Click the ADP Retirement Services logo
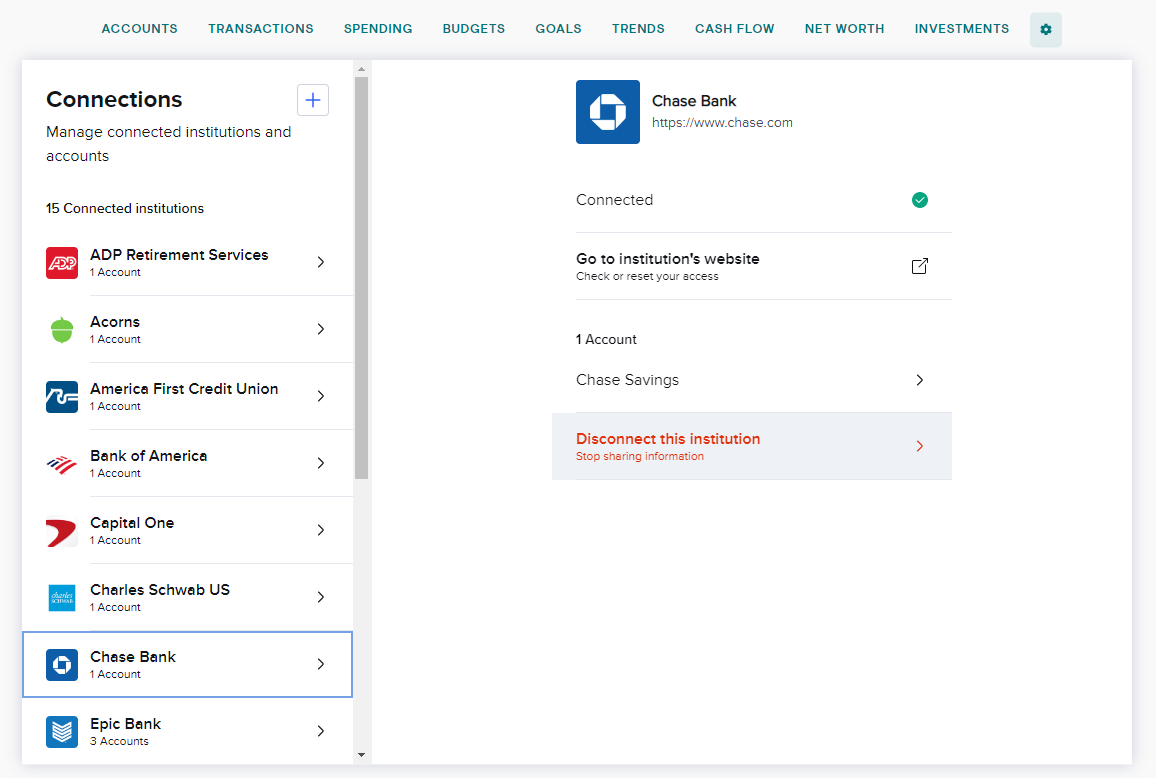This screenshot has height=778, width=1156. tap(62, 263)
